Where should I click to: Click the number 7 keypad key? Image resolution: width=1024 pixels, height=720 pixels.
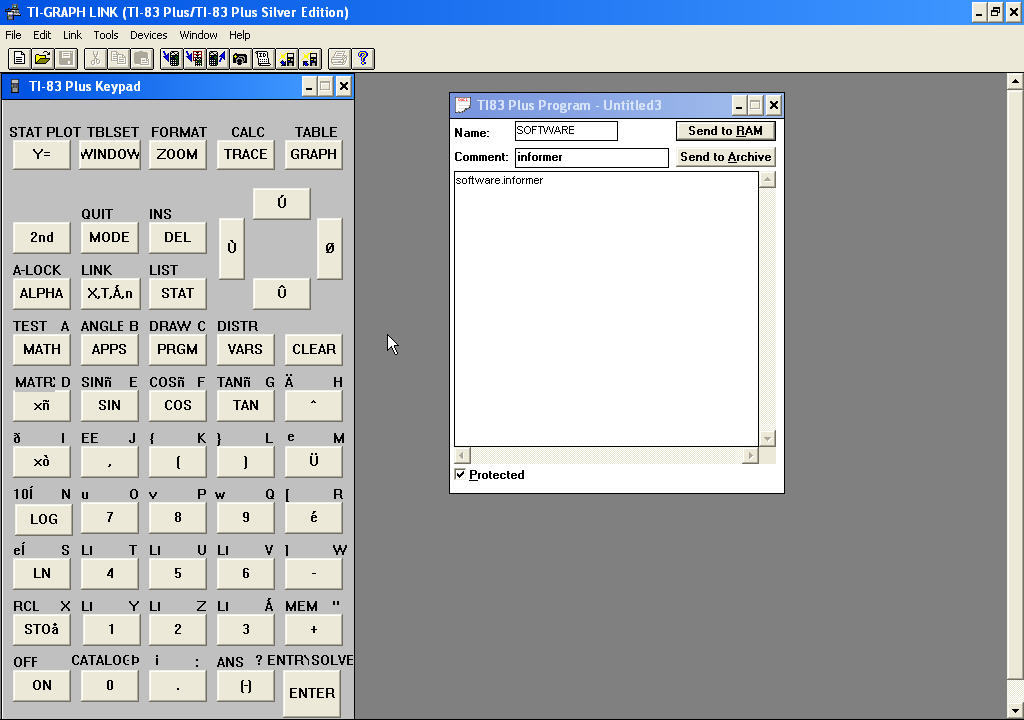110,518
